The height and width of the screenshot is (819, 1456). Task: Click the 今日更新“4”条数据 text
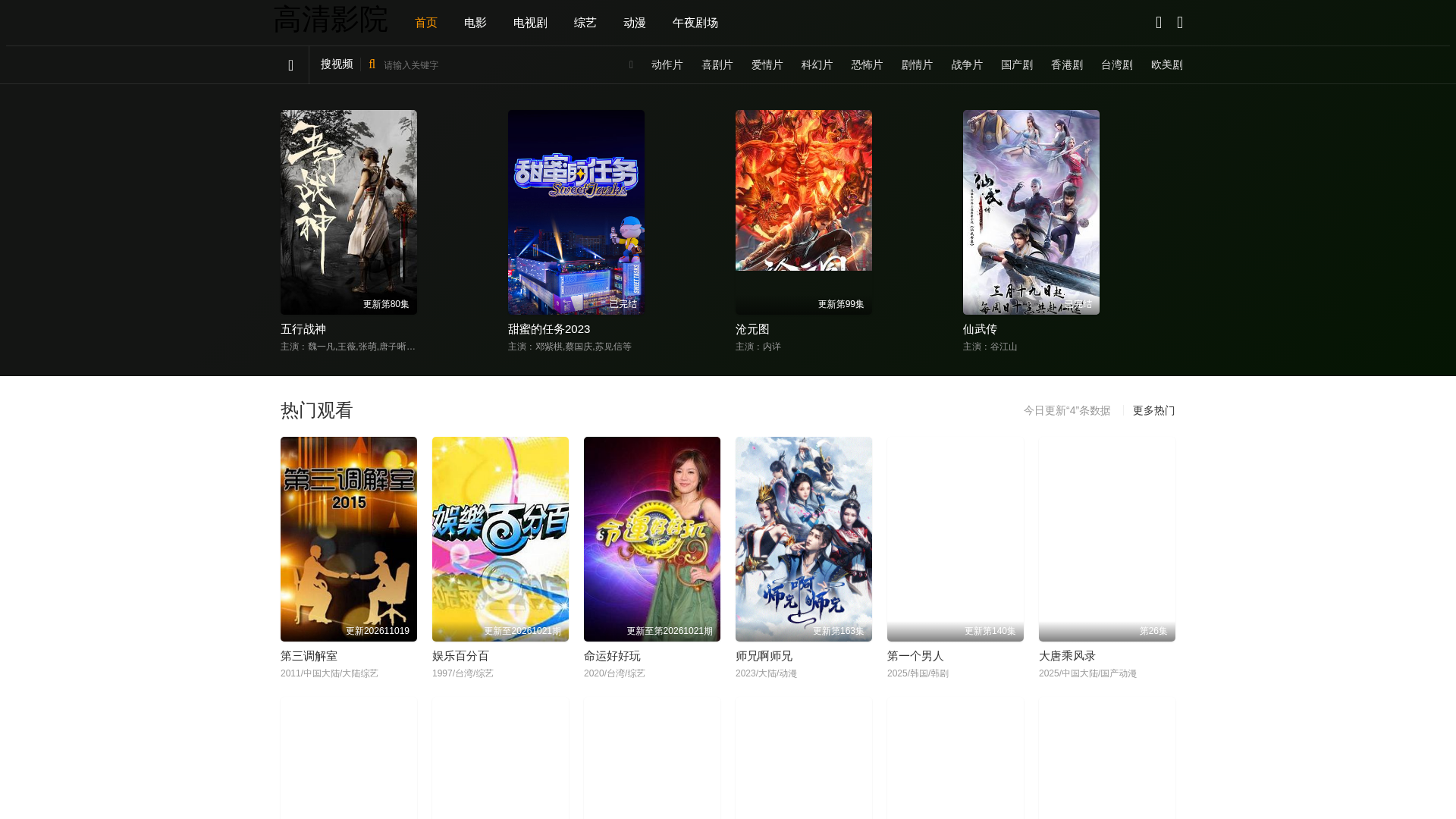pos(1067,410)
